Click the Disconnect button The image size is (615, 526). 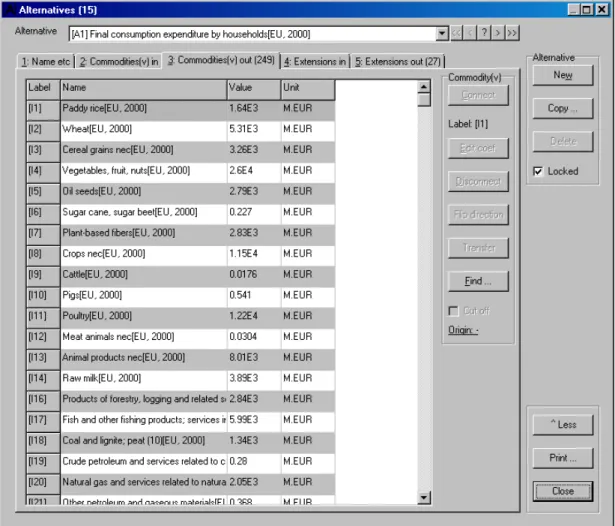tap(478, 182)
